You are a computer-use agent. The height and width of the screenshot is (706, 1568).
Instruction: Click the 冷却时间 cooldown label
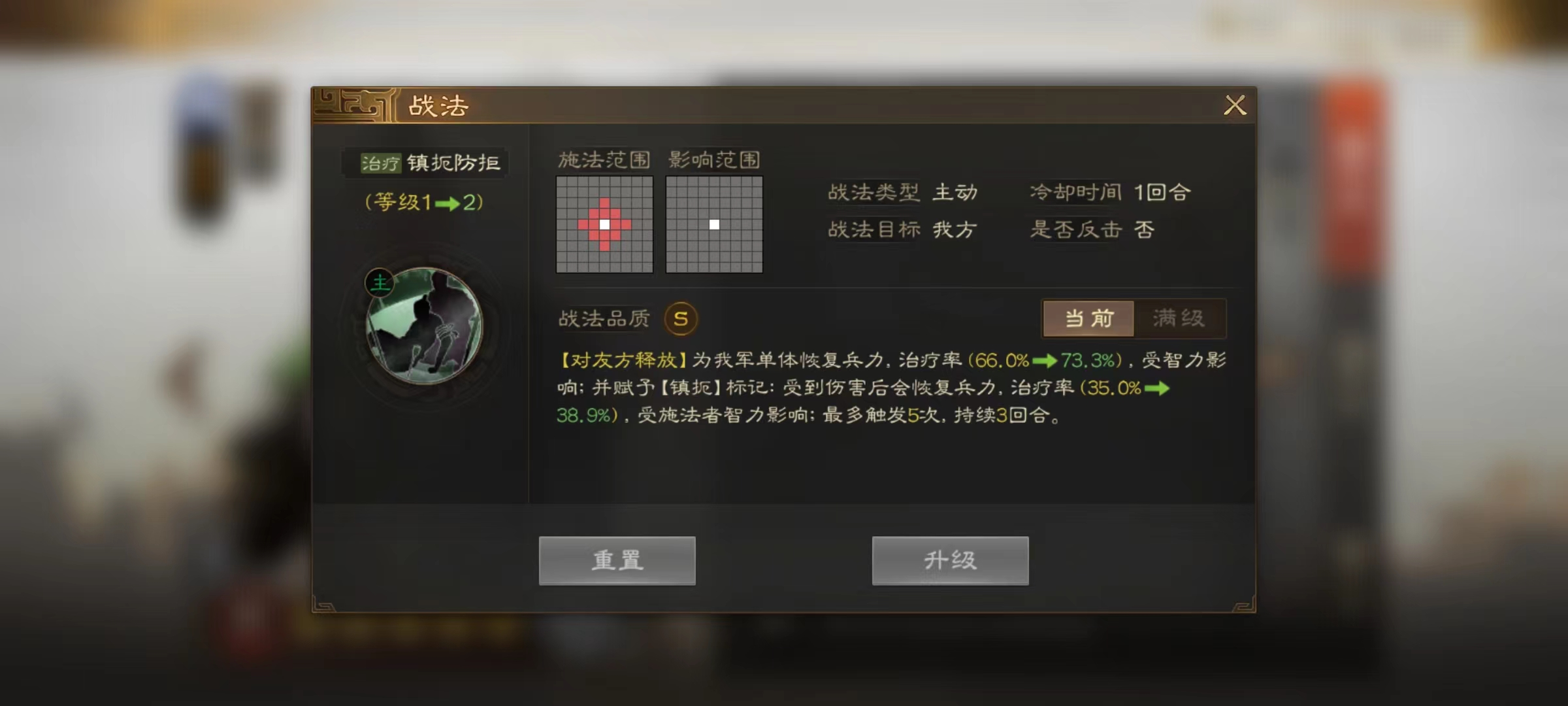click(1075, 192)
